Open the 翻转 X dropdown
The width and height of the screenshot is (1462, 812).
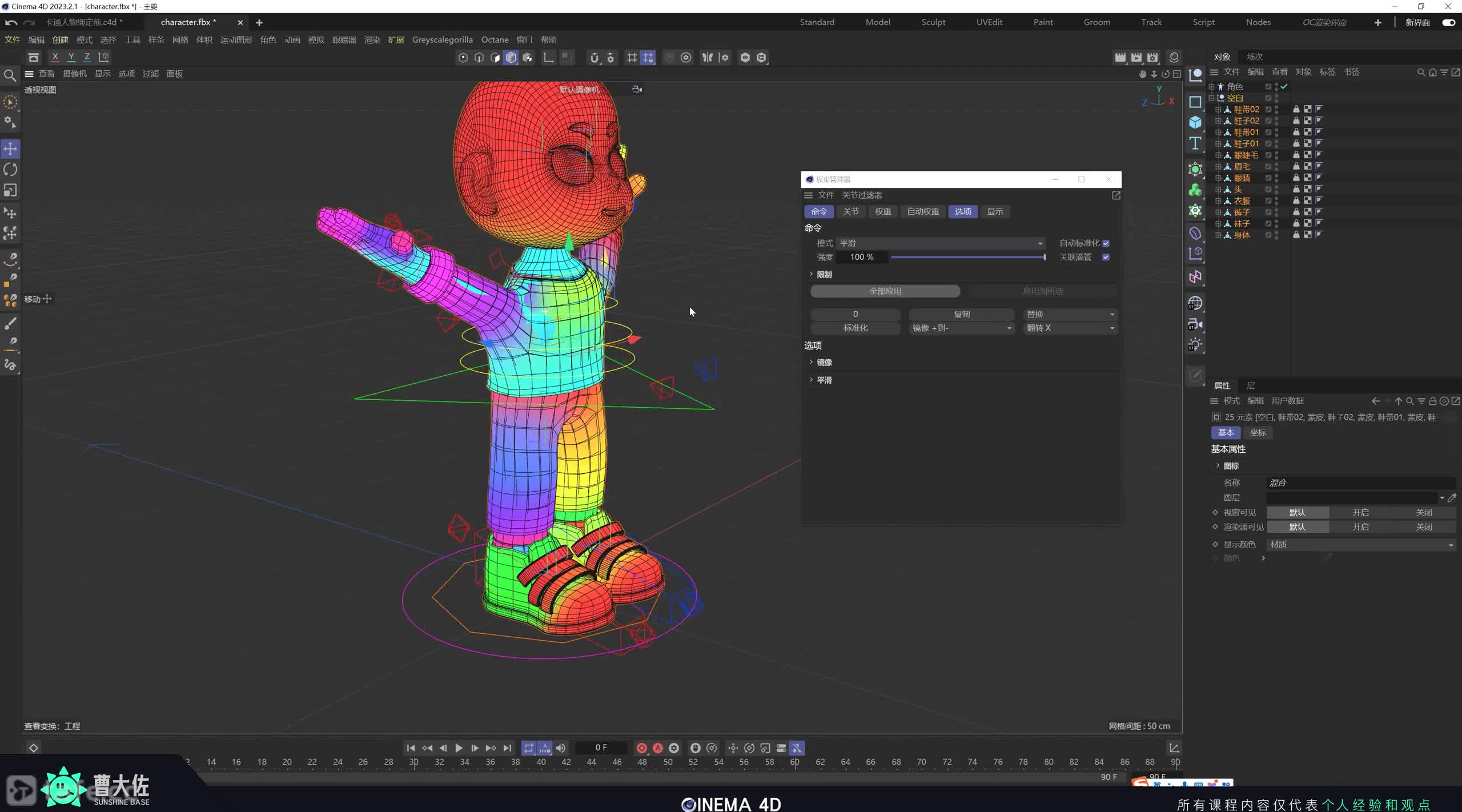coord(1070,328)
